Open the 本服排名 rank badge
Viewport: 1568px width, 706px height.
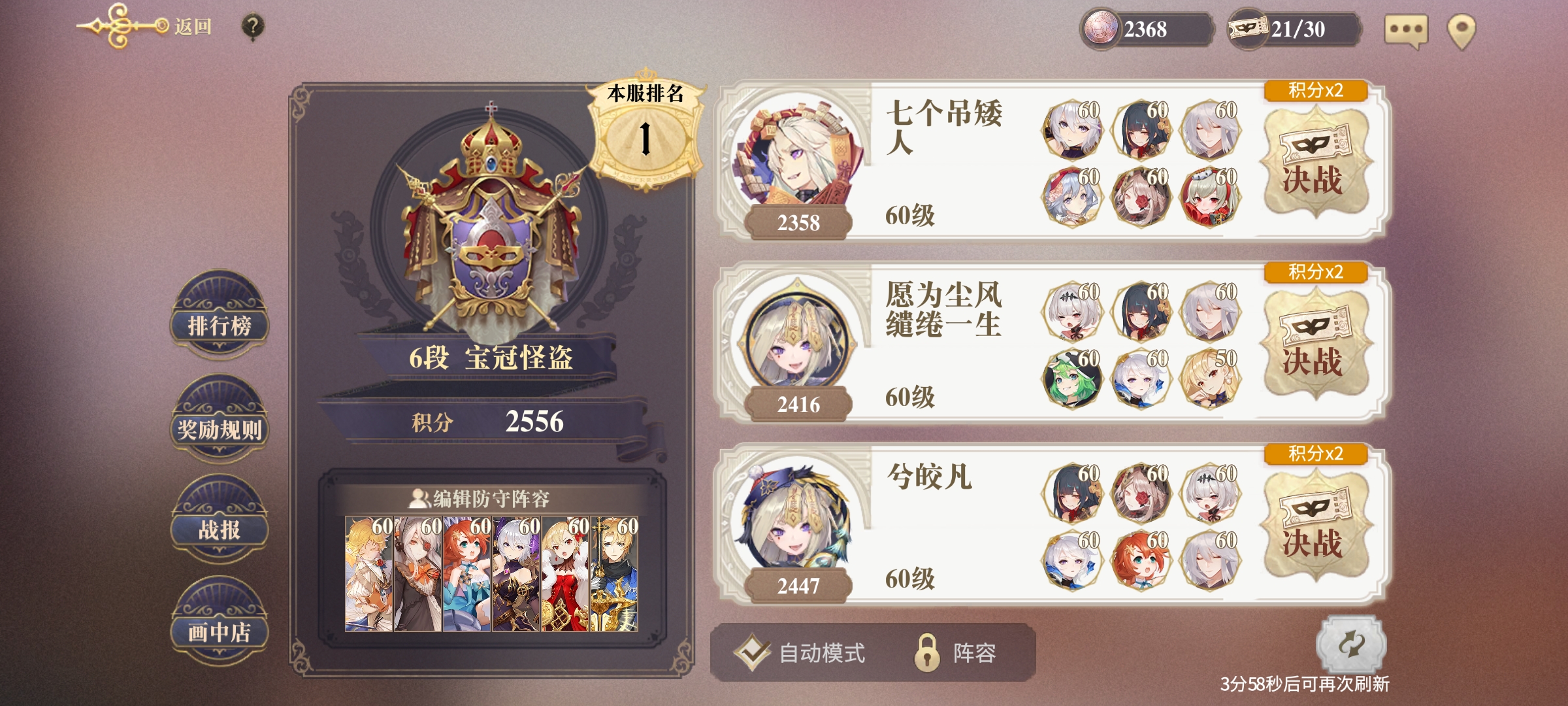(645, 127)
